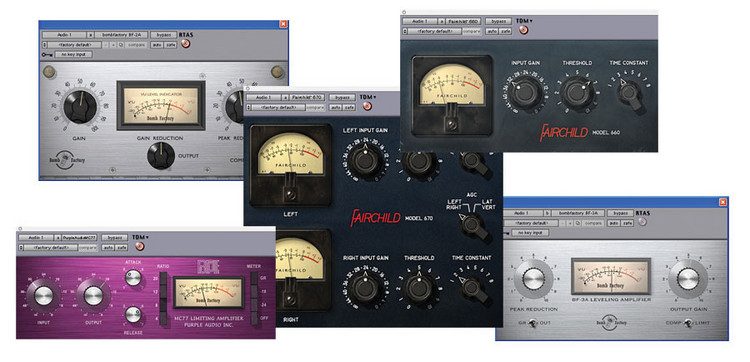Toggle bypass in the BF-2A window
750x362 pixels.
click(x=163, y=35)
